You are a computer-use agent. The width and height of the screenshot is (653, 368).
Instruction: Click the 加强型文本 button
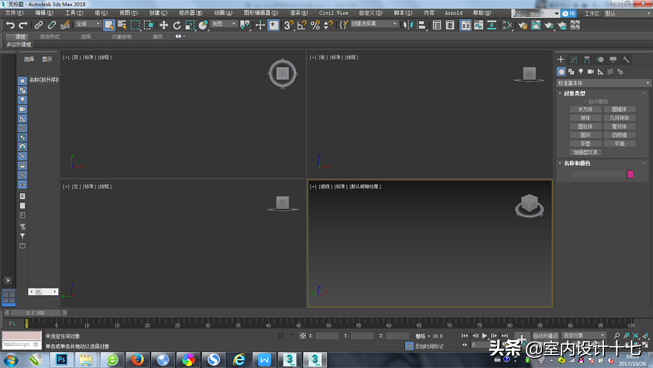pyautogui.click(x=585, y=152)
